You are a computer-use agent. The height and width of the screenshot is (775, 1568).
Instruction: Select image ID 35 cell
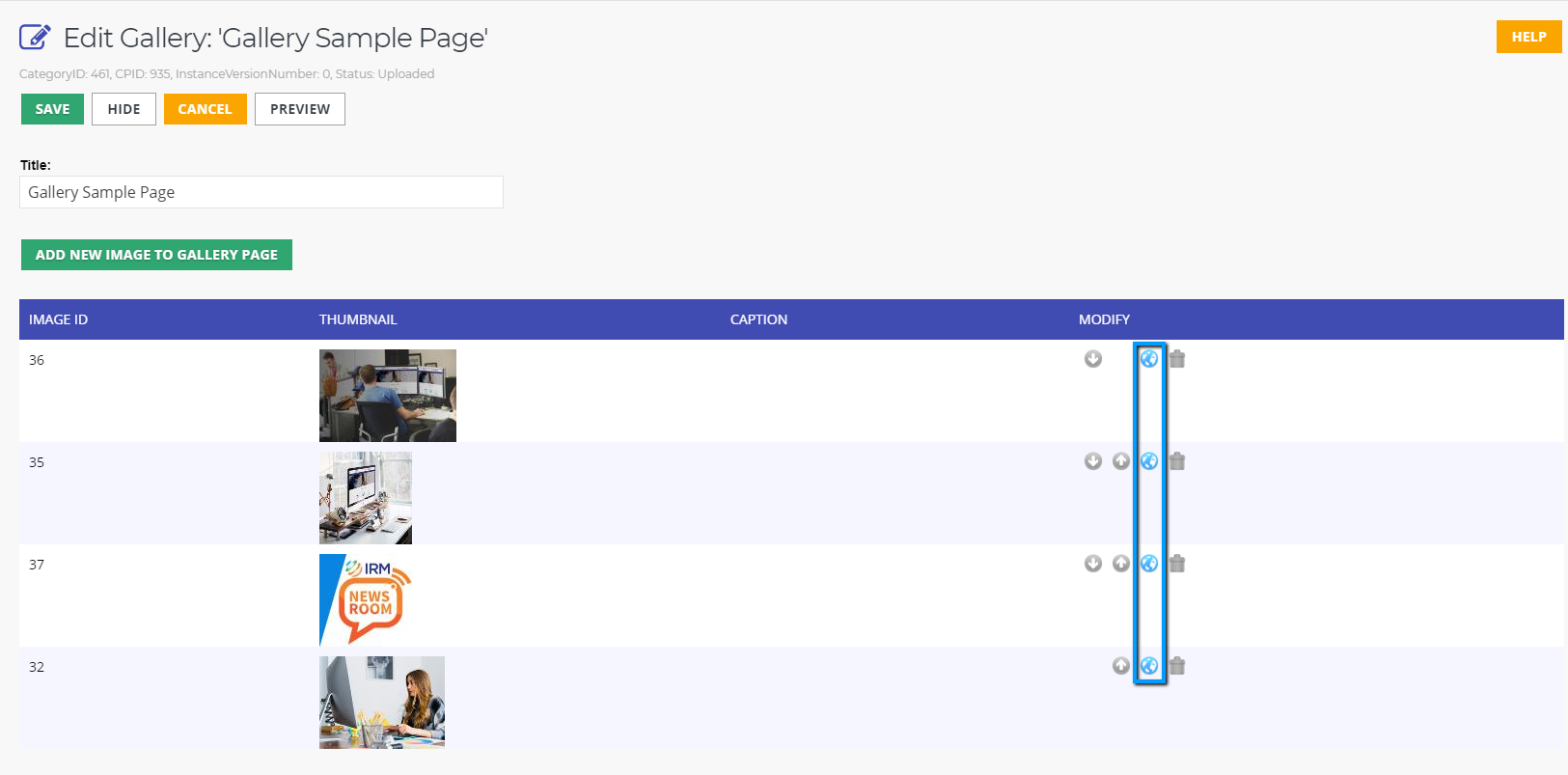[37, 462]
